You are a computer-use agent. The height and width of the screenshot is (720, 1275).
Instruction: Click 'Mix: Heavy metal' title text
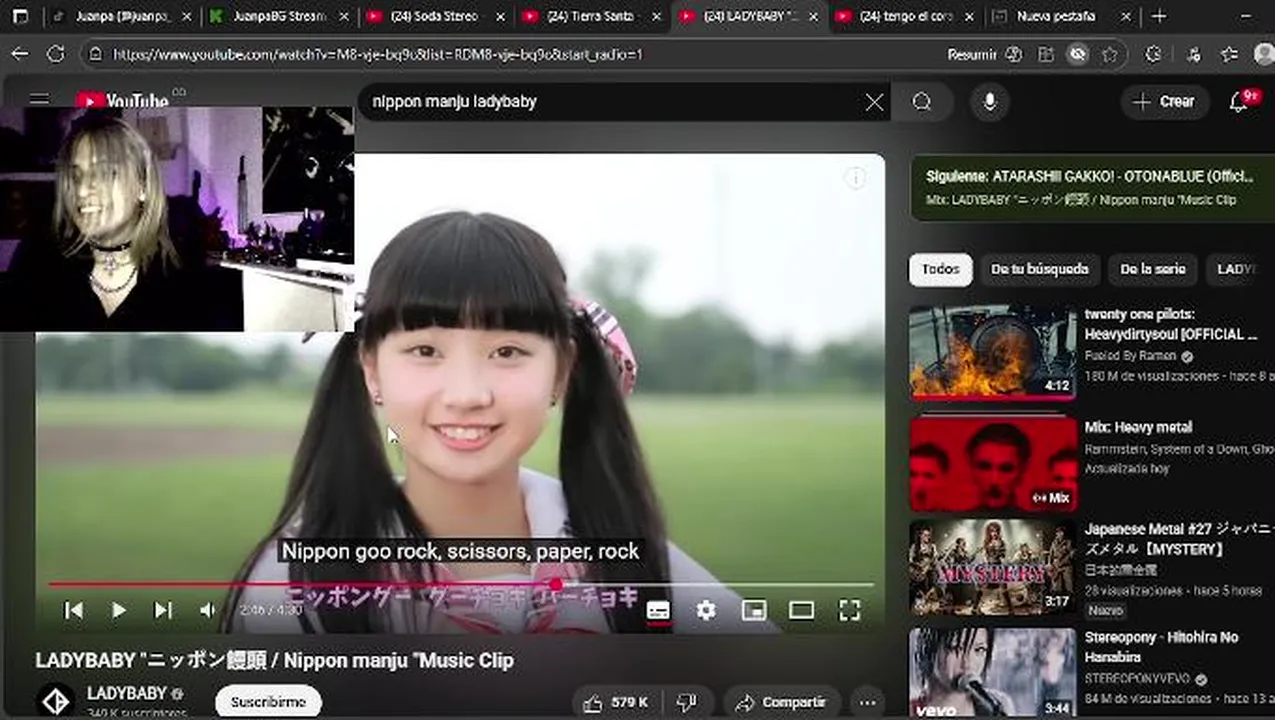(x=1138, y=427)
